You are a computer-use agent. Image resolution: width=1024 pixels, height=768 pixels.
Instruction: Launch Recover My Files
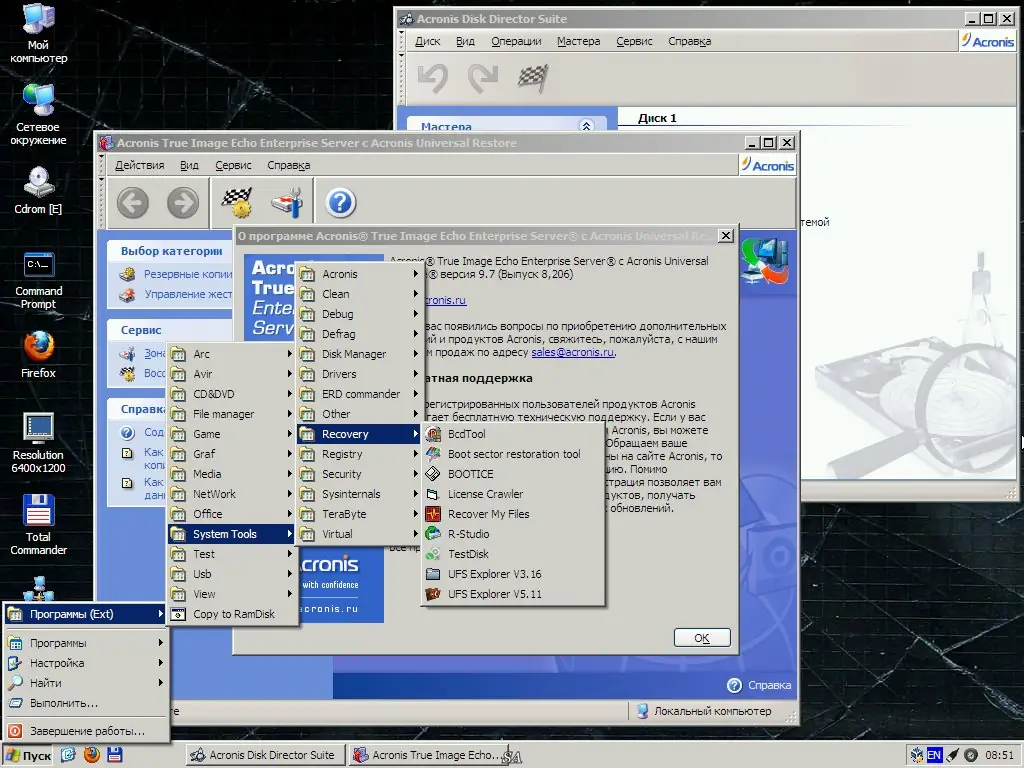click(513, 514)
